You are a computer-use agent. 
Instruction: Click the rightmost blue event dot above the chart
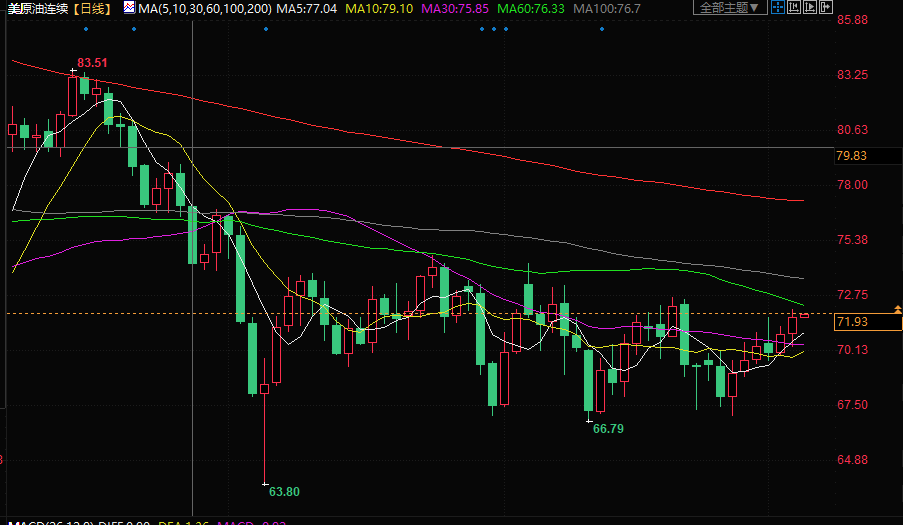click(x=601, y=28)
